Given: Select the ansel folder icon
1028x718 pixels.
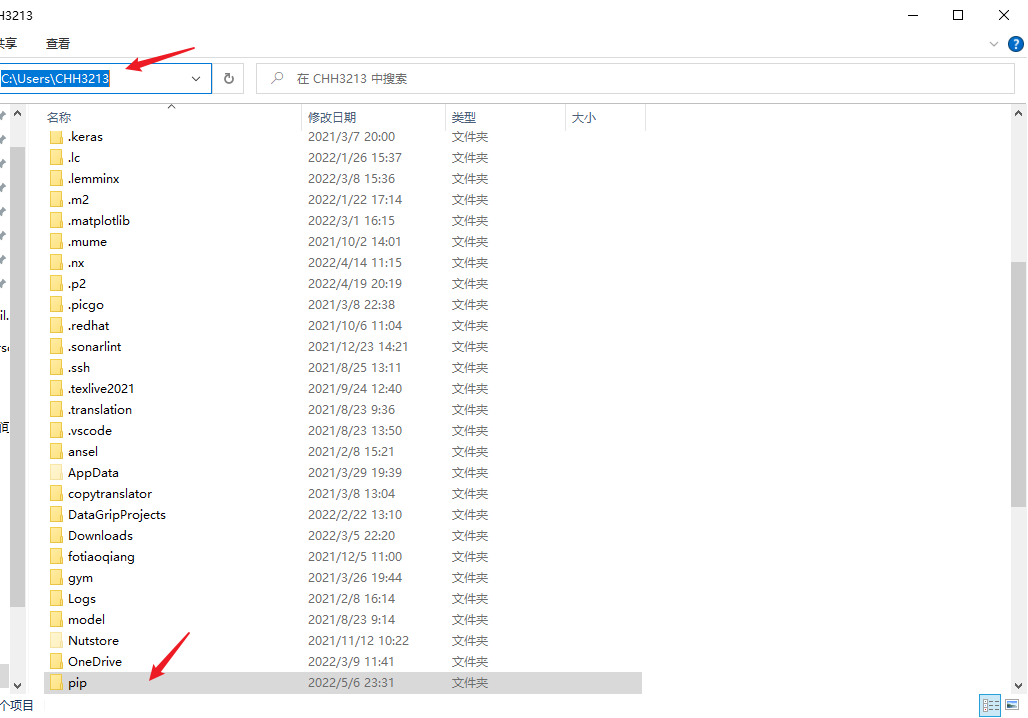Looking at the screenshot, I should [57, 452].
